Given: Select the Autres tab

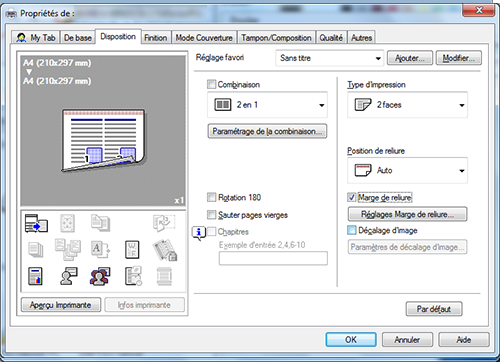Looking at the screenshot, I should pos(361,38).
